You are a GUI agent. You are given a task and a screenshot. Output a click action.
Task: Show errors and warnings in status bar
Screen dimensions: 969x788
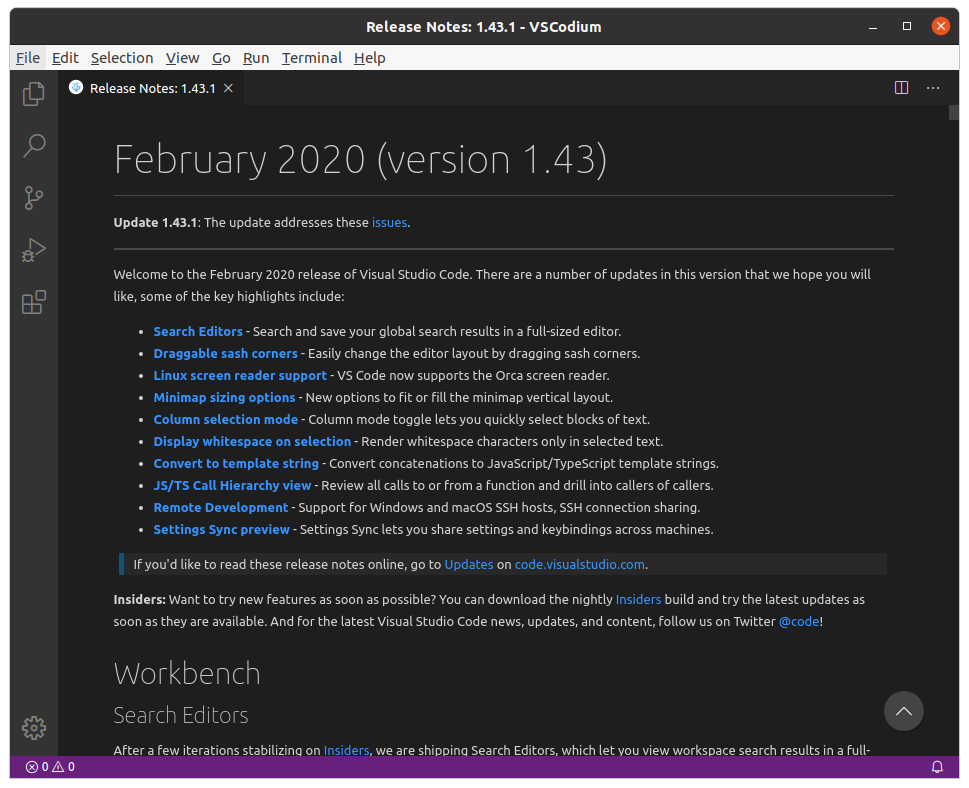(x=50, y=767)
